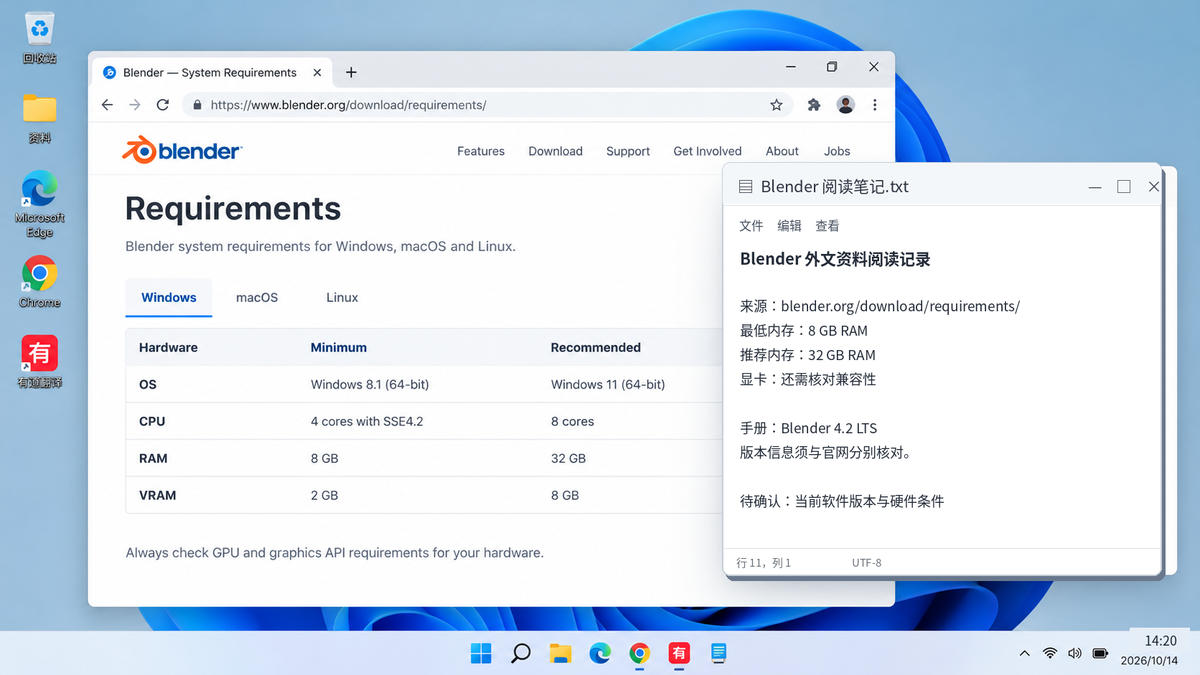Open File Explorer from taskbar

[x=560, y=653]
